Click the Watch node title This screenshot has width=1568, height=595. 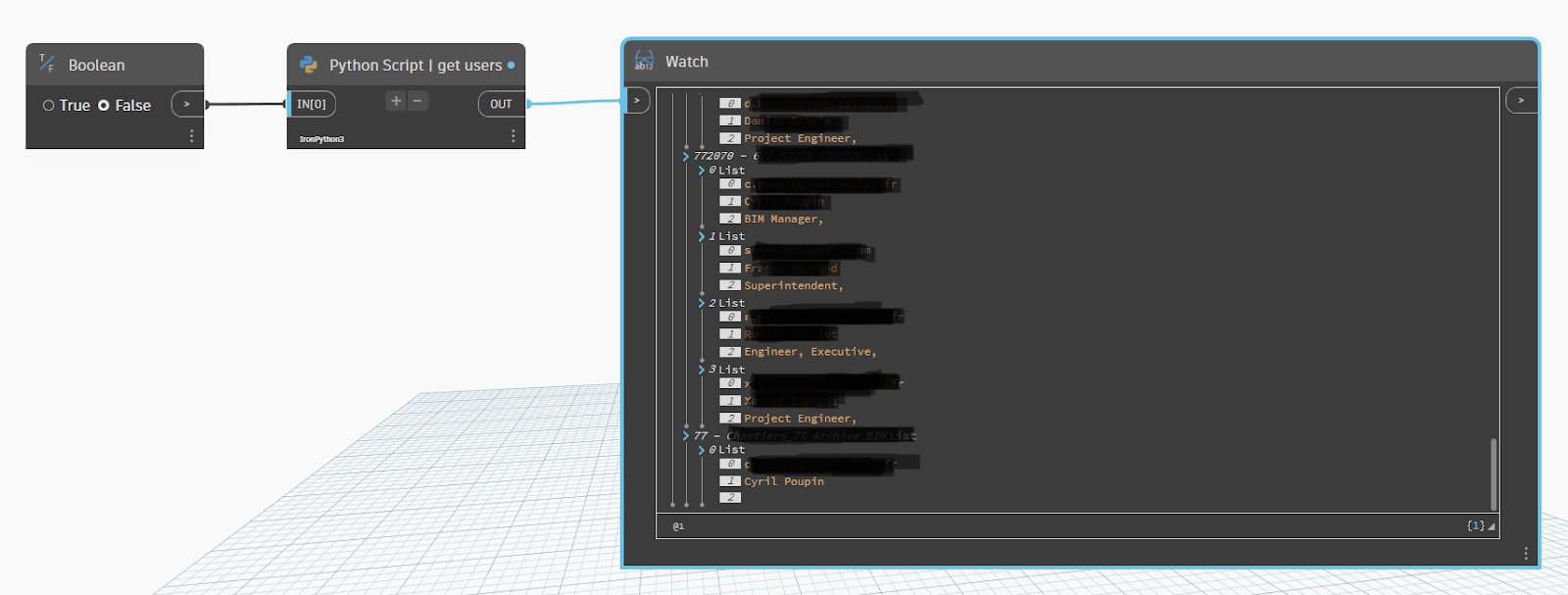[687, 62]
